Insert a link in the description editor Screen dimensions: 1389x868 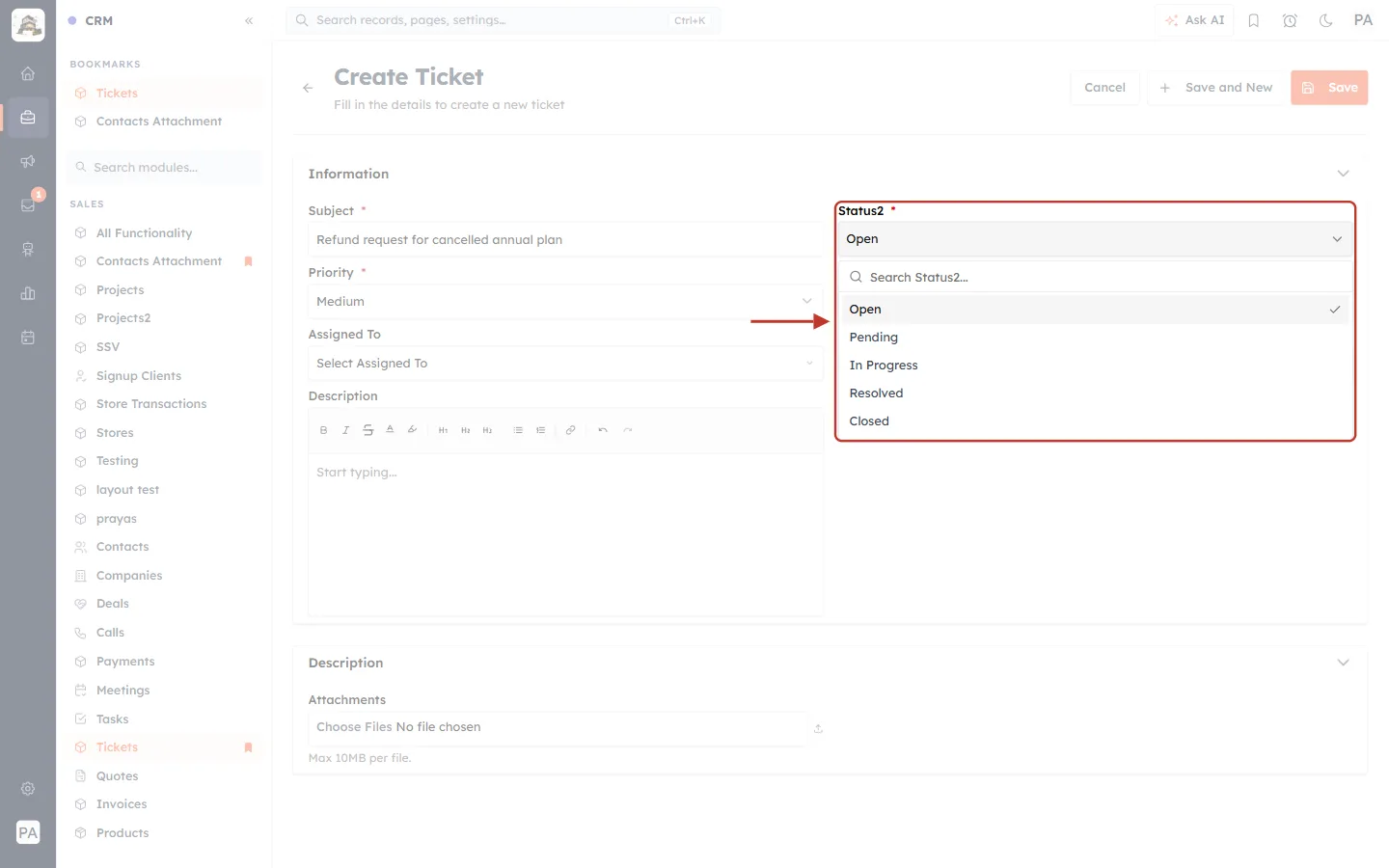[570, 430]
